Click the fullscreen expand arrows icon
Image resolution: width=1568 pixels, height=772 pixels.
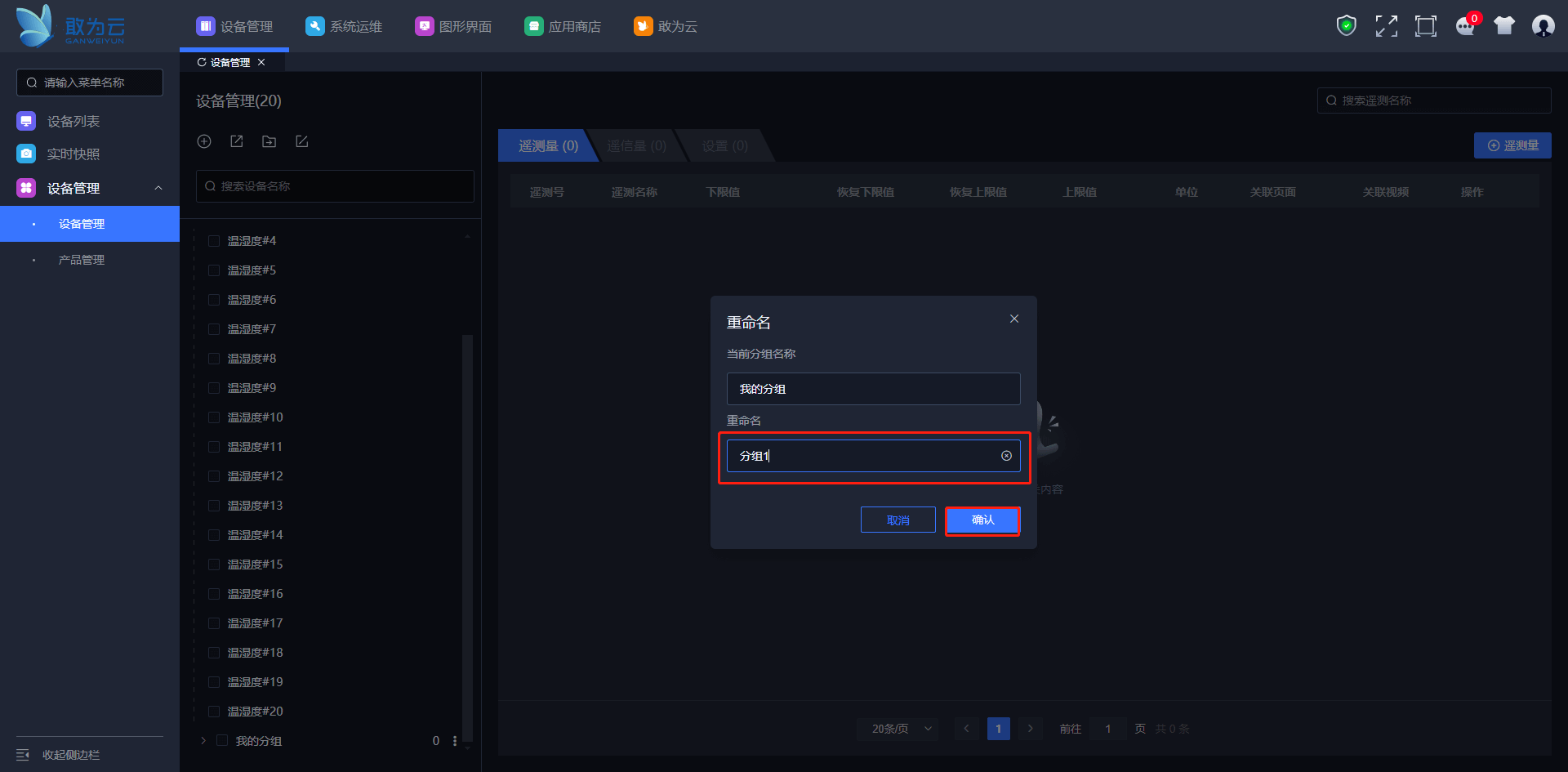(x=1386, y=26)
